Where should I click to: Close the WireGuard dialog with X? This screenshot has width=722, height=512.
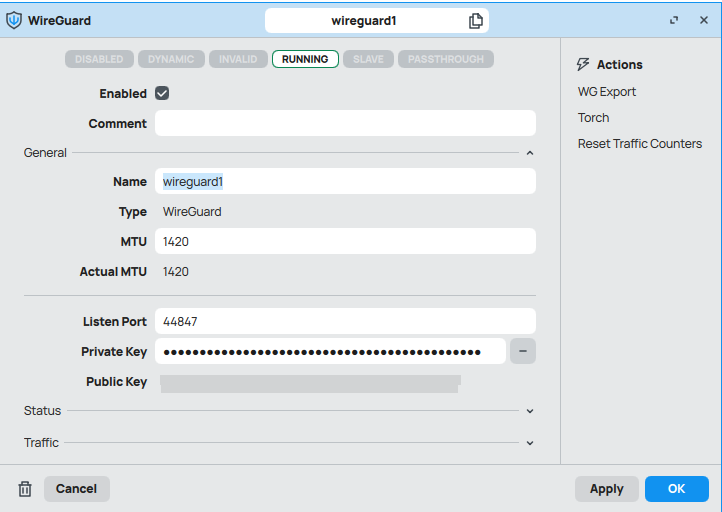point(703,20)
